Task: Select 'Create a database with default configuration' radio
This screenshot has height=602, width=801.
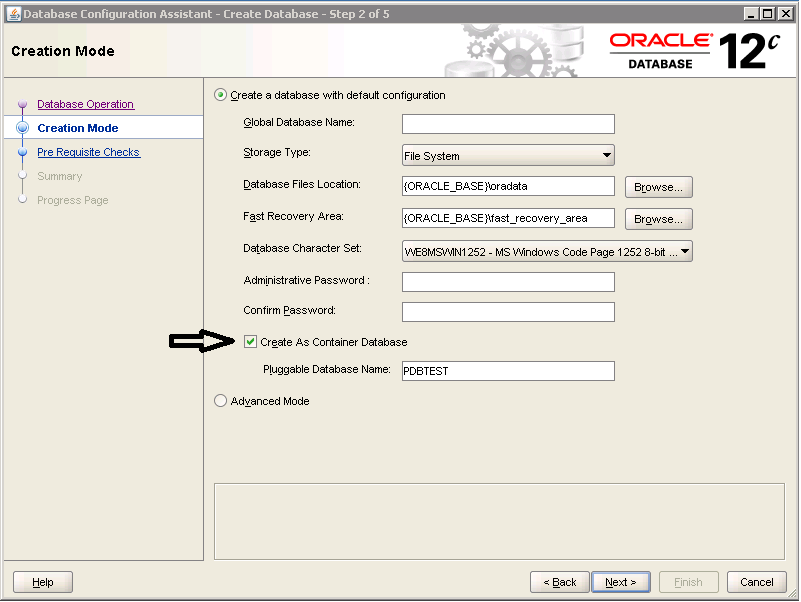Action: (220, 95)
